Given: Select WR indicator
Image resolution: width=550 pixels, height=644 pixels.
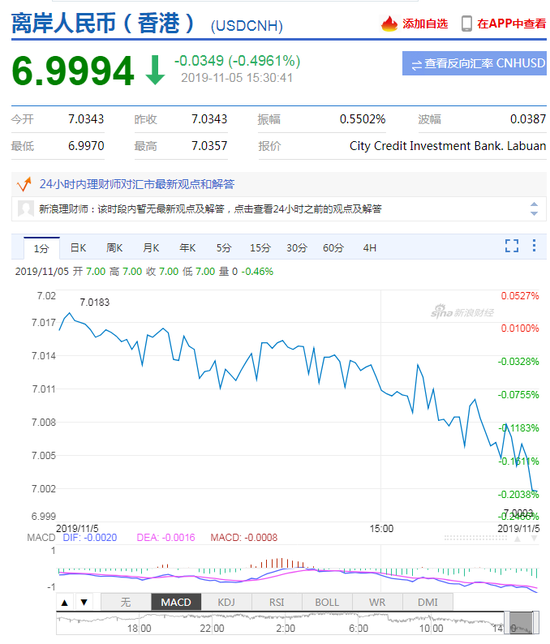Looking at the screenshot, I should [x=377, y=603].
